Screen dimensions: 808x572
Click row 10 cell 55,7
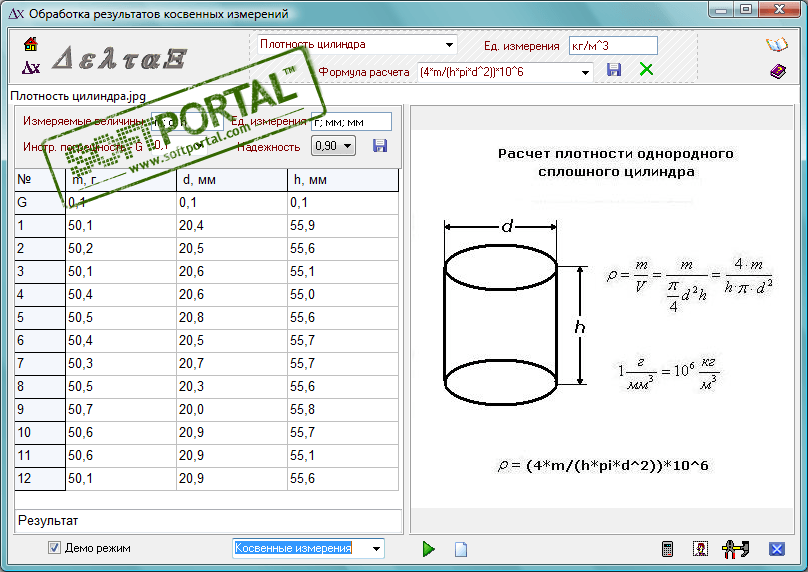343,432
